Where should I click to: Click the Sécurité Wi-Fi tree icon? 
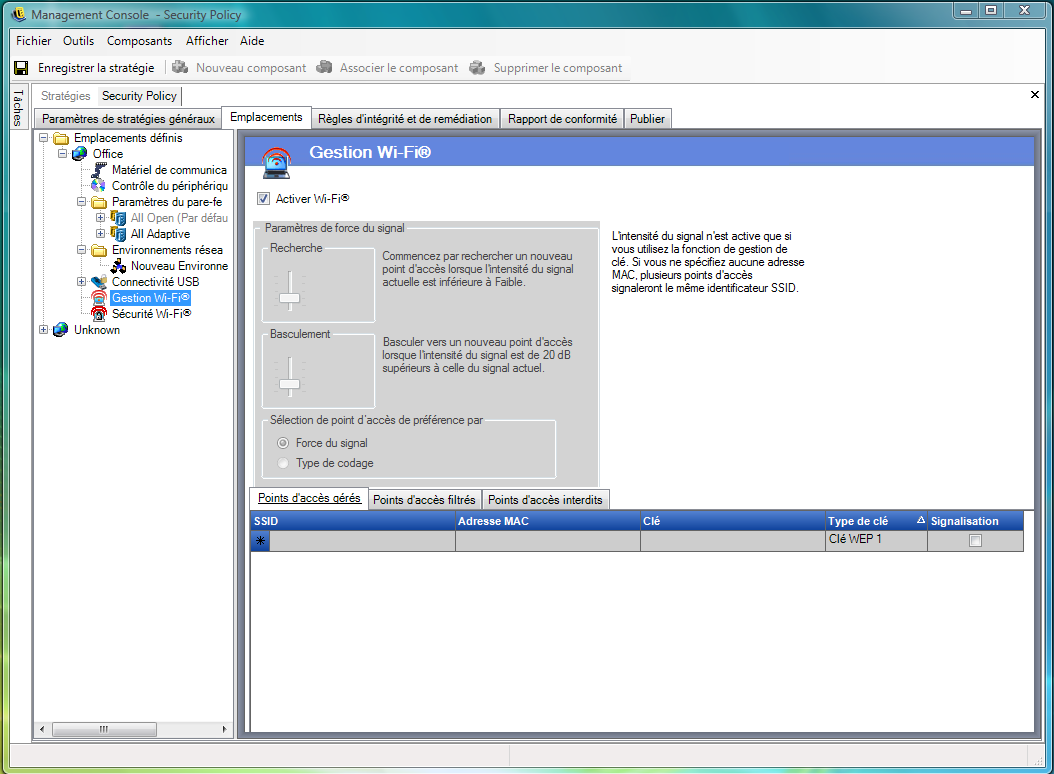coord(99,314)
